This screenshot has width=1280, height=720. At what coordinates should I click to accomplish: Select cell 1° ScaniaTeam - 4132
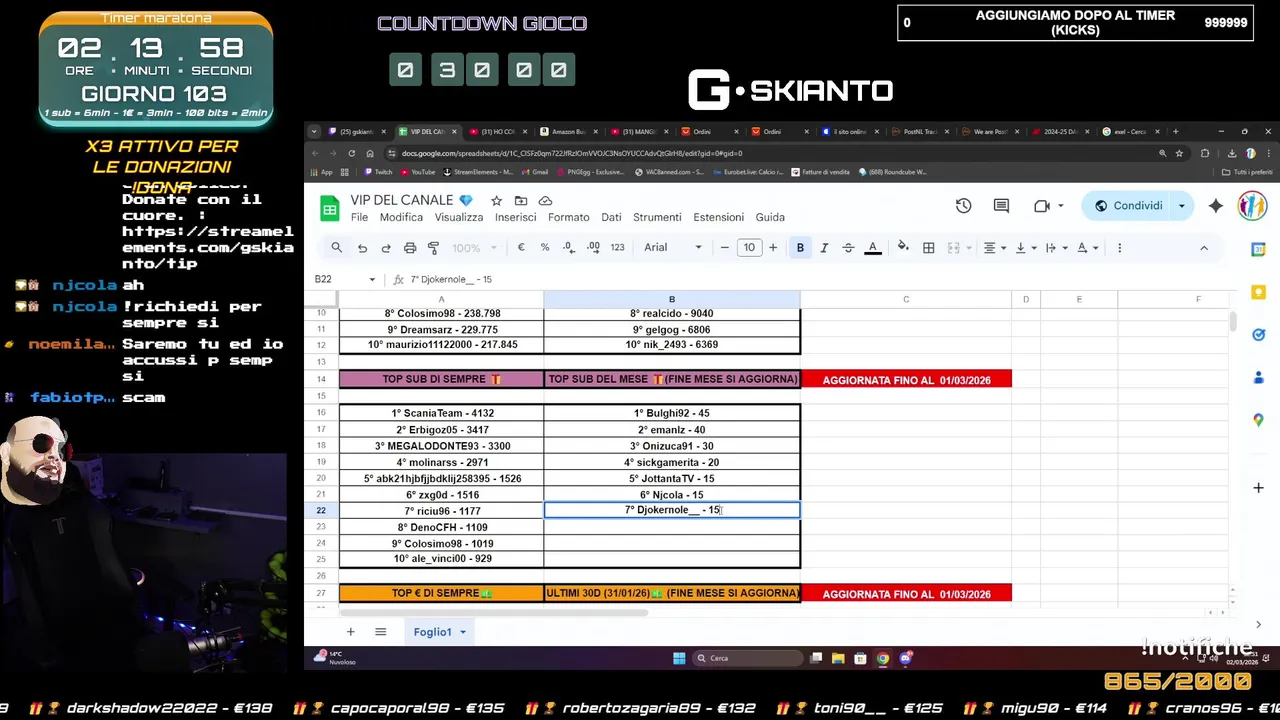coord(441,413)
